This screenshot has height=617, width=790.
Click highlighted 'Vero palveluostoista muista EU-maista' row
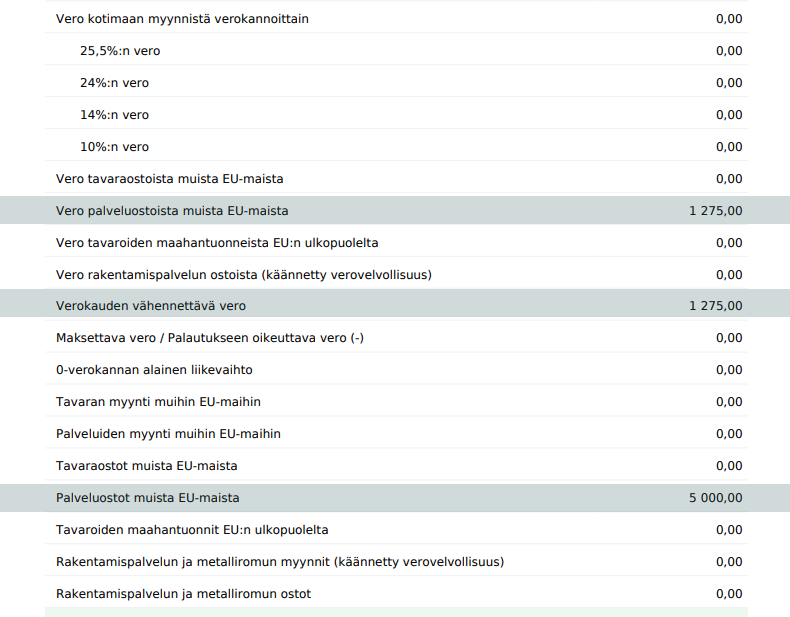coord(172,211)
